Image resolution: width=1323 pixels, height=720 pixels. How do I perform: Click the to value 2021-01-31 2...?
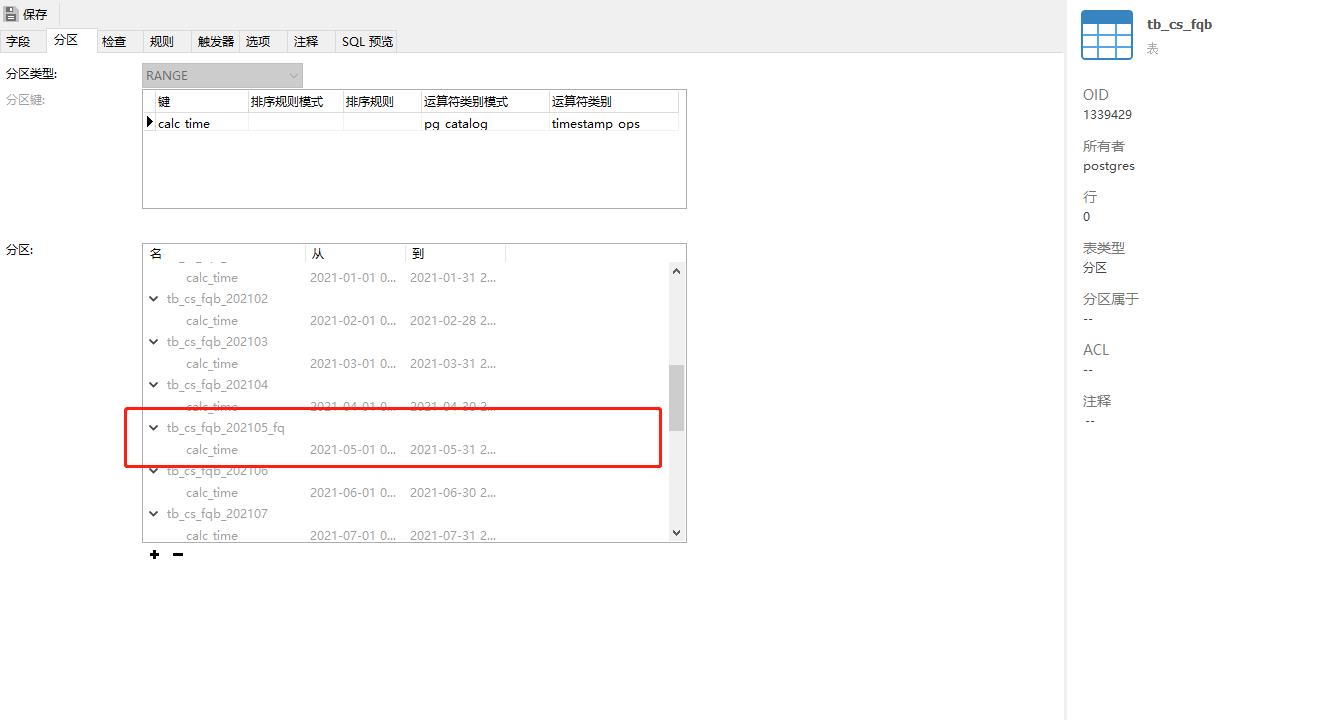coord(453,278)
